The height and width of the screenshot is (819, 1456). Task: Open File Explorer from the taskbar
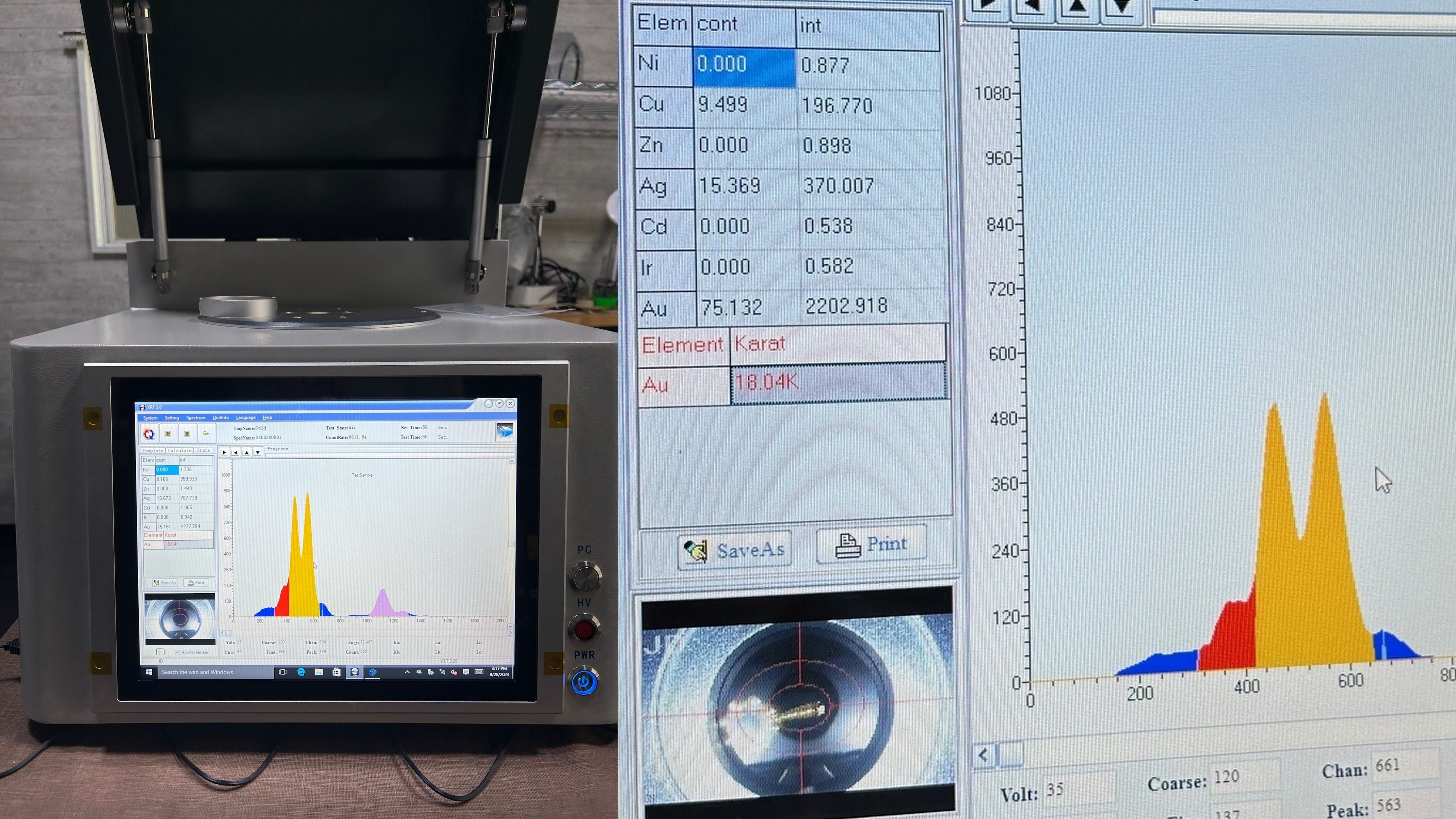coord(319,671)
